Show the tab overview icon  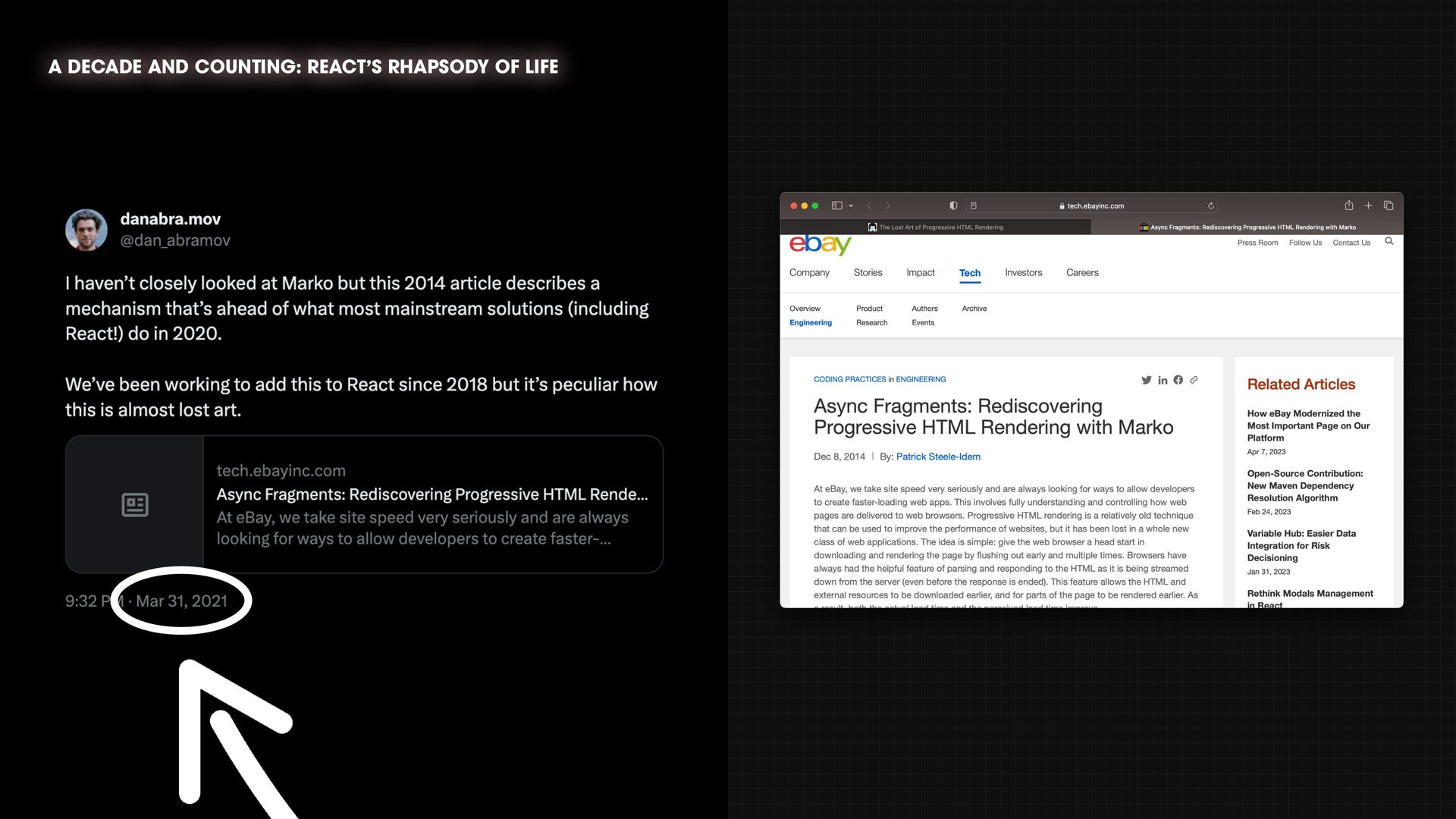1389,206
